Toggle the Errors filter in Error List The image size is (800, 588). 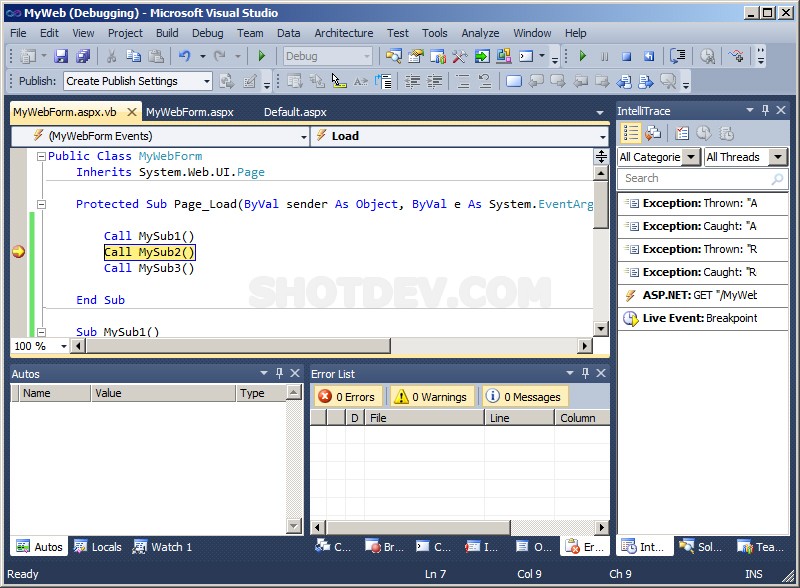point(346,397)
